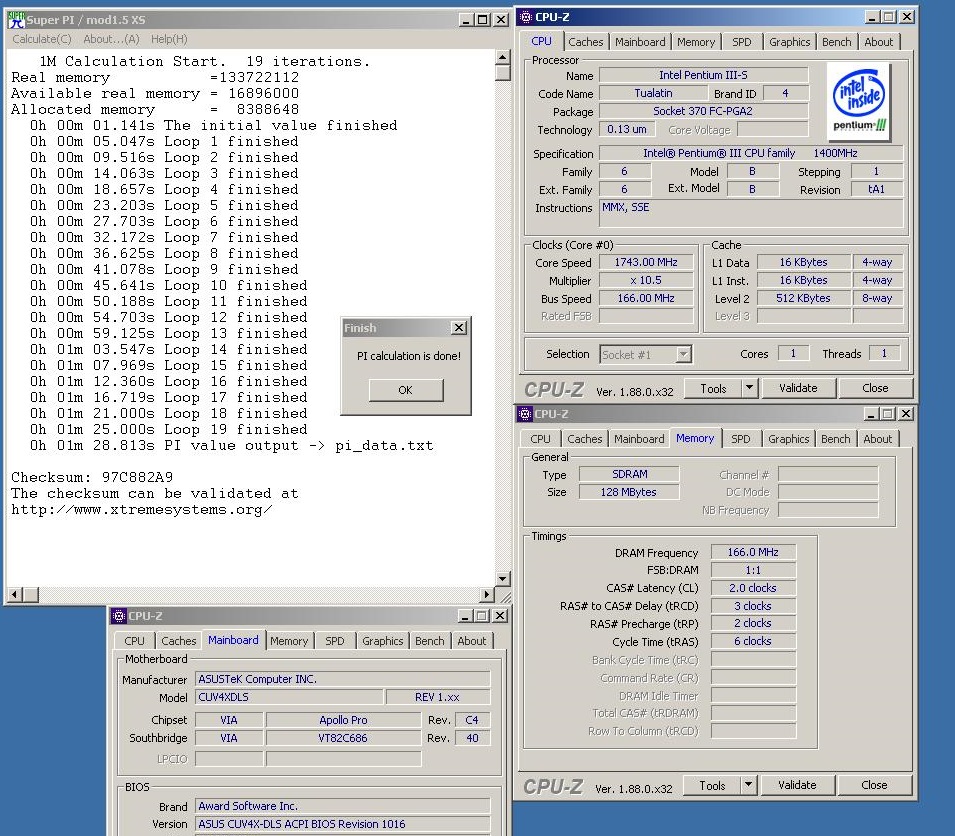
Task: Click top CPU-Z window title icon
Action: (525, 17)
